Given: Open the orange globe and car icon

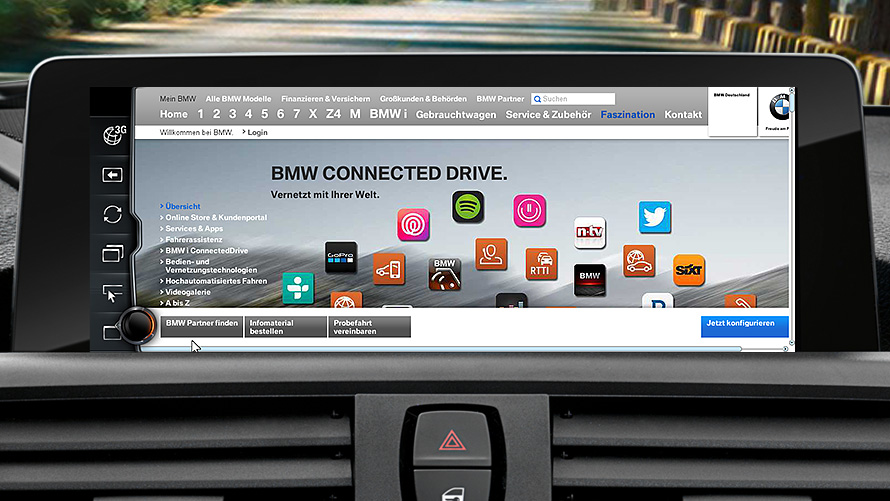Looking at the screenshot, I should click(x=639, y=261).
